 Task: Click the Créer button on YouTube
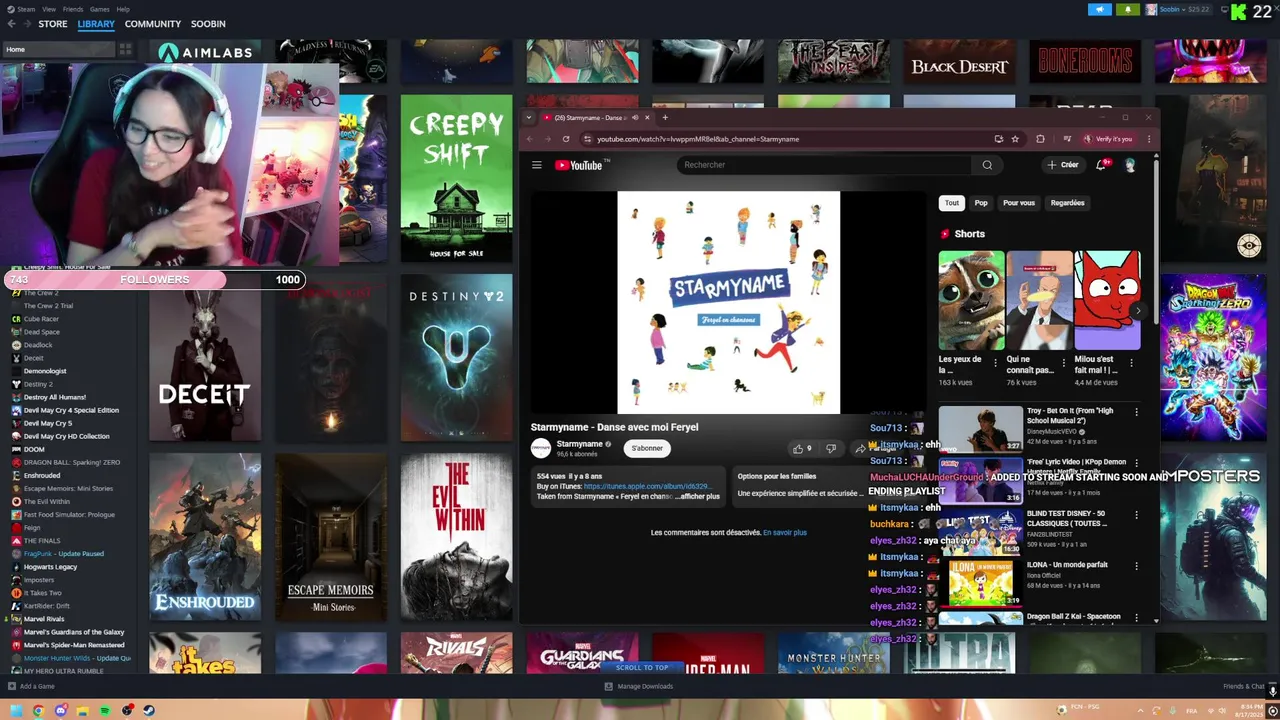1063,165
